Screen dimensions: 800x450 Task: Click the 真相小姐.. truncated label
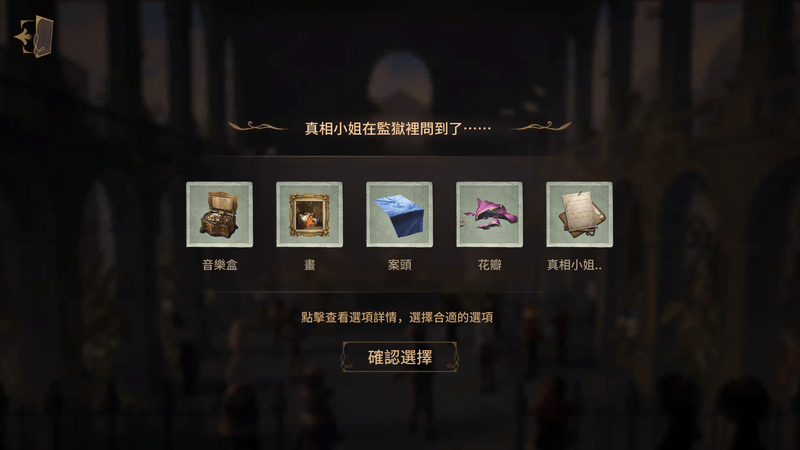click(x=574, y=265)
